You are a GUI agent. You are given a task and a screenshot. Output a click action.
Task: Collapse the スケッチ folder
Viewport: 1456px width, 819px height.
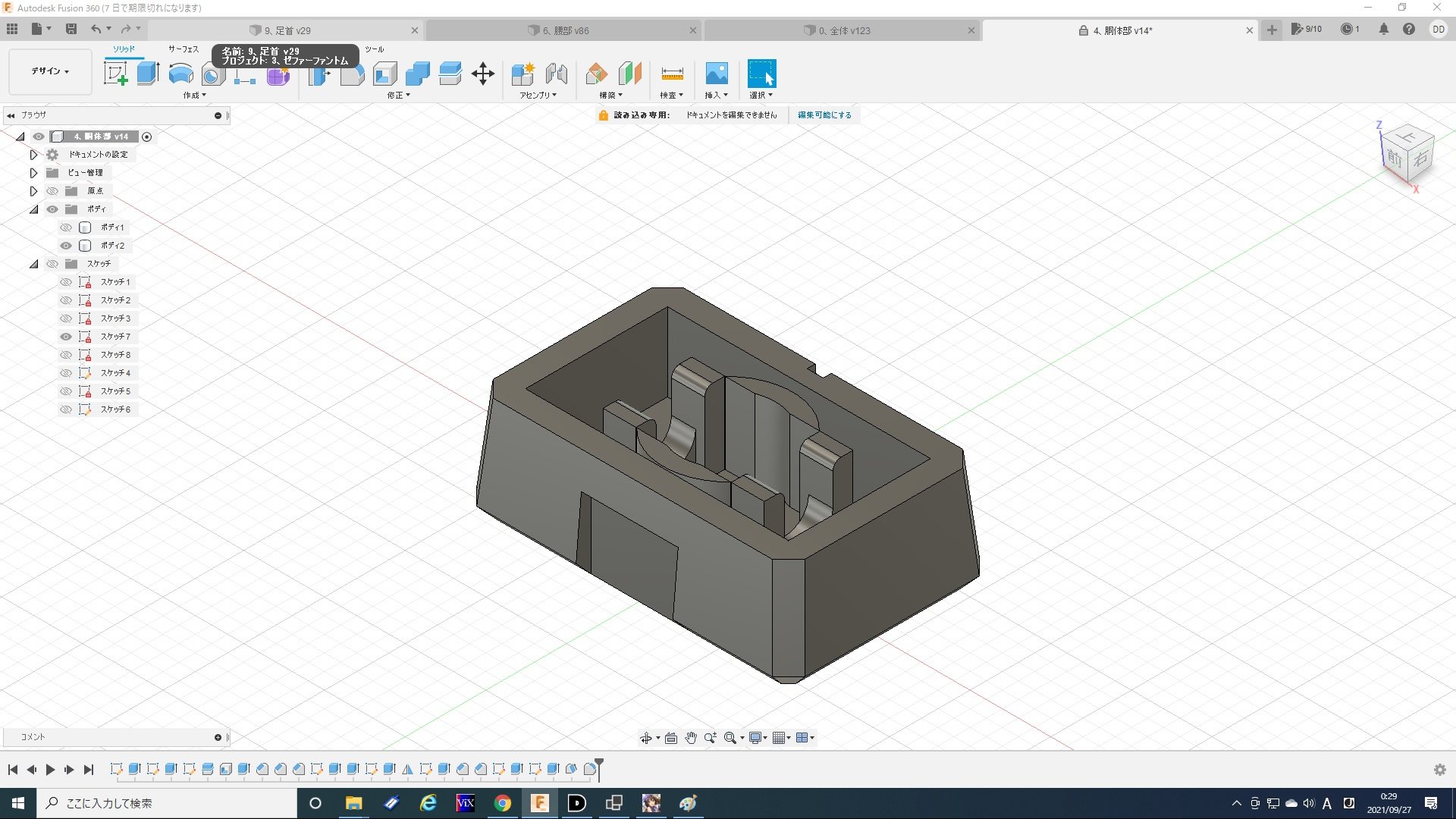pos(33,264)
